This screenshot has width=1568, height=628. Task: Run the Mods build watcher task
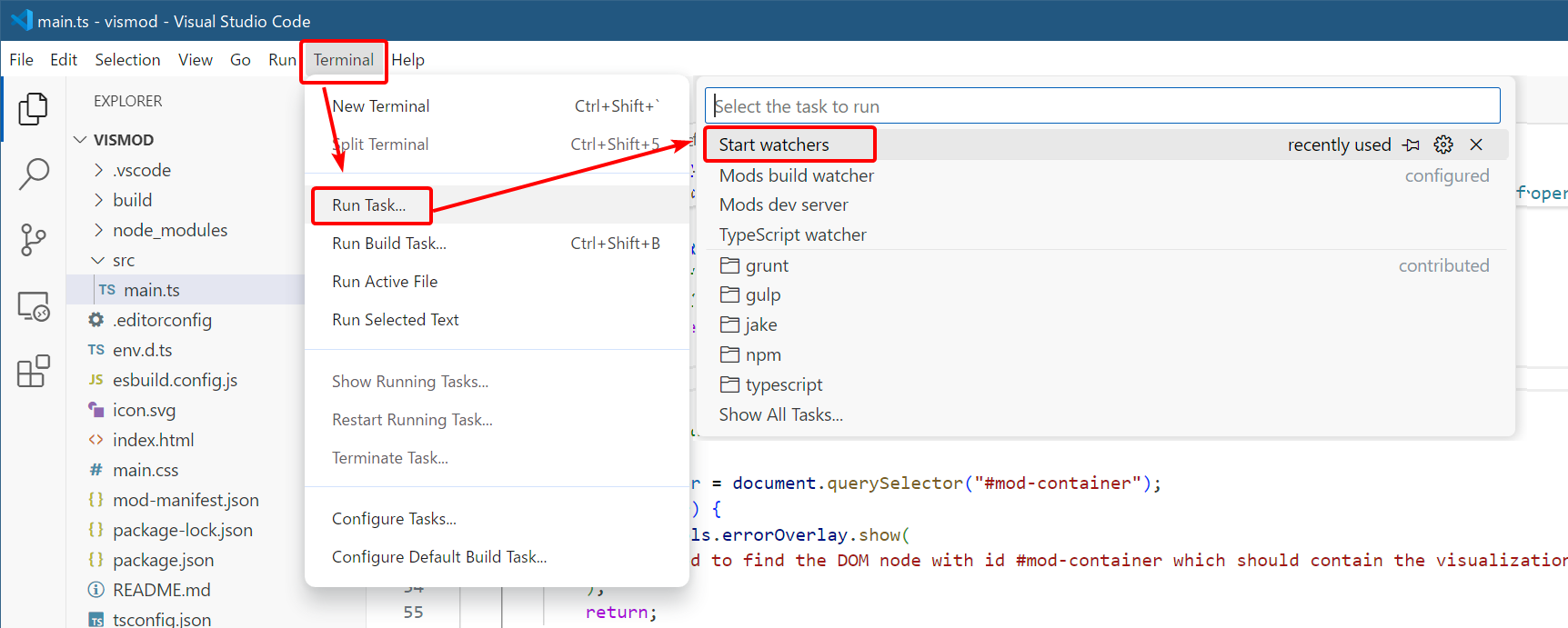tap(1106, 175)
